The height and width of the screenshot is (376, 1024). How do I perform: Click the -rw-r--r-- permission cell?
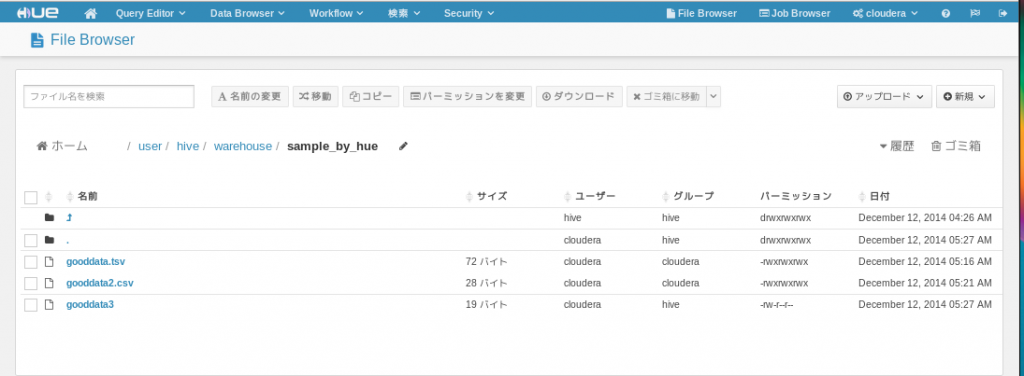pos(777,305)
